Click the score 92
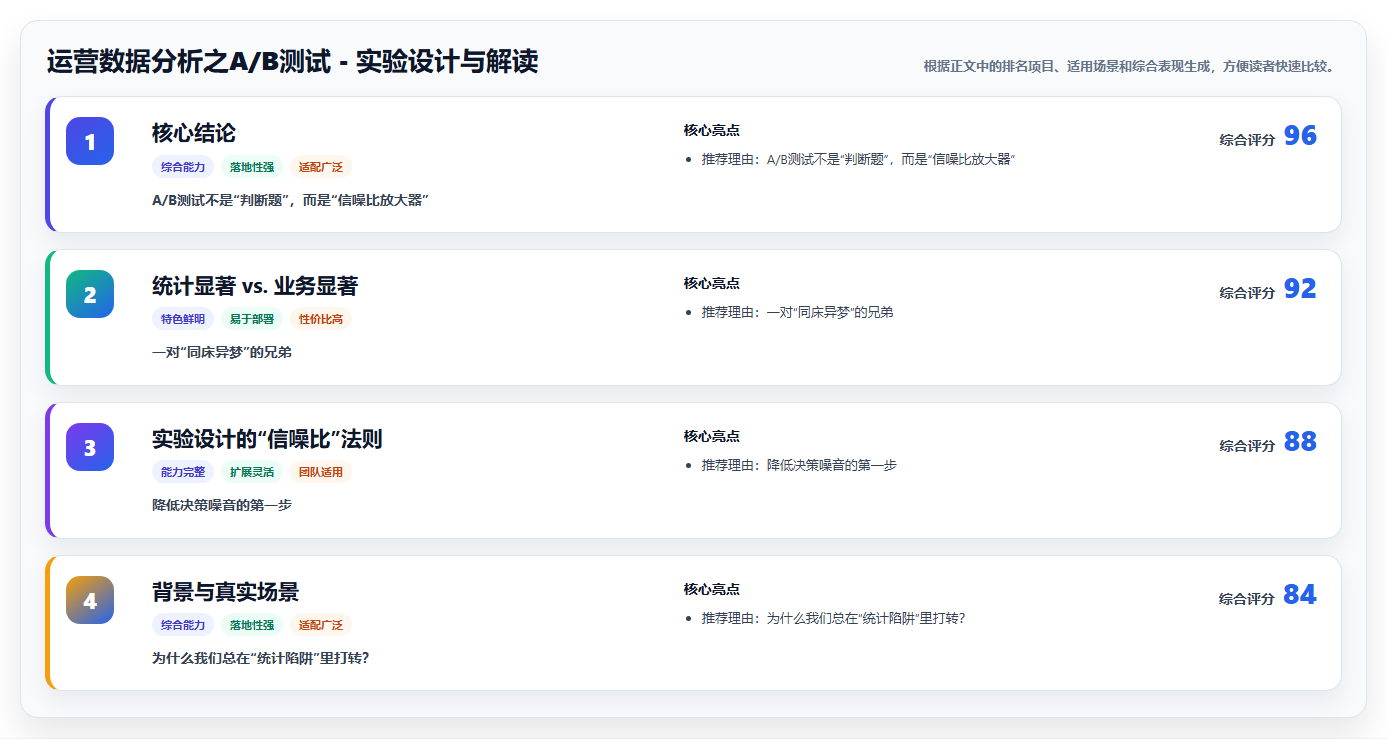This screenshot has width=1387, height=739. [1300, 289]
